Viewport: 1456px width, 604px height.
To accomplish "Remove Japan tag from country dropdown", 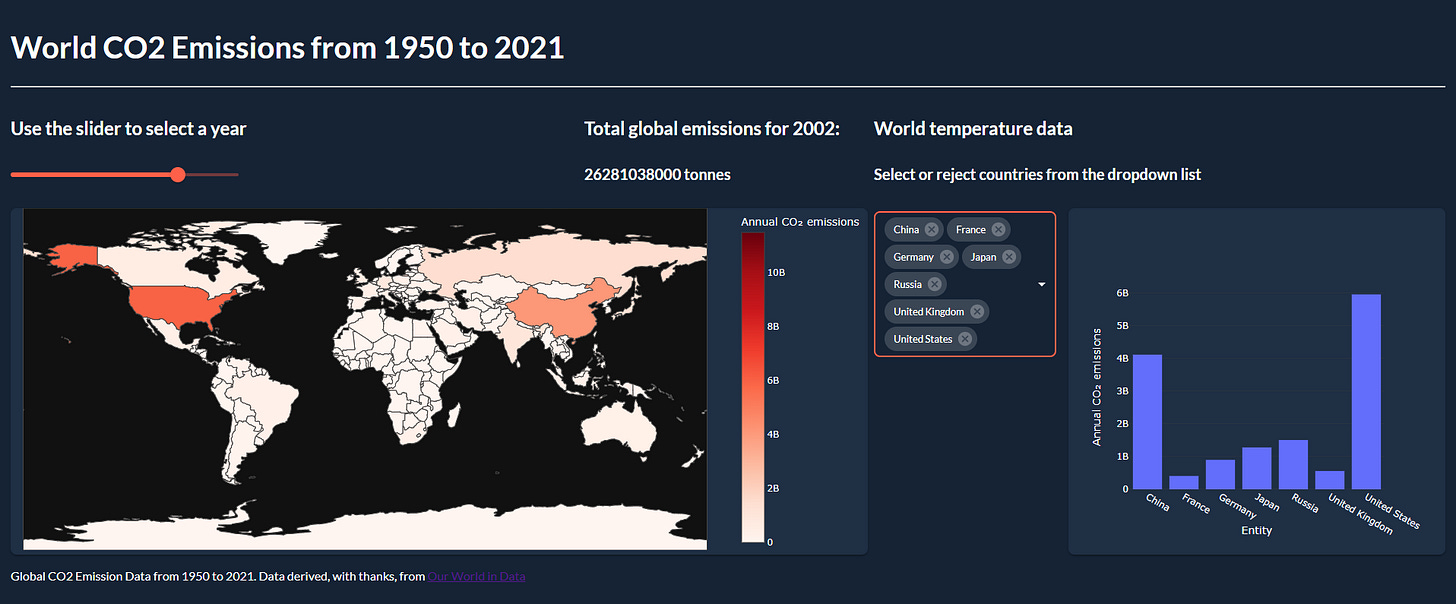I will [x=1009, y=257].
